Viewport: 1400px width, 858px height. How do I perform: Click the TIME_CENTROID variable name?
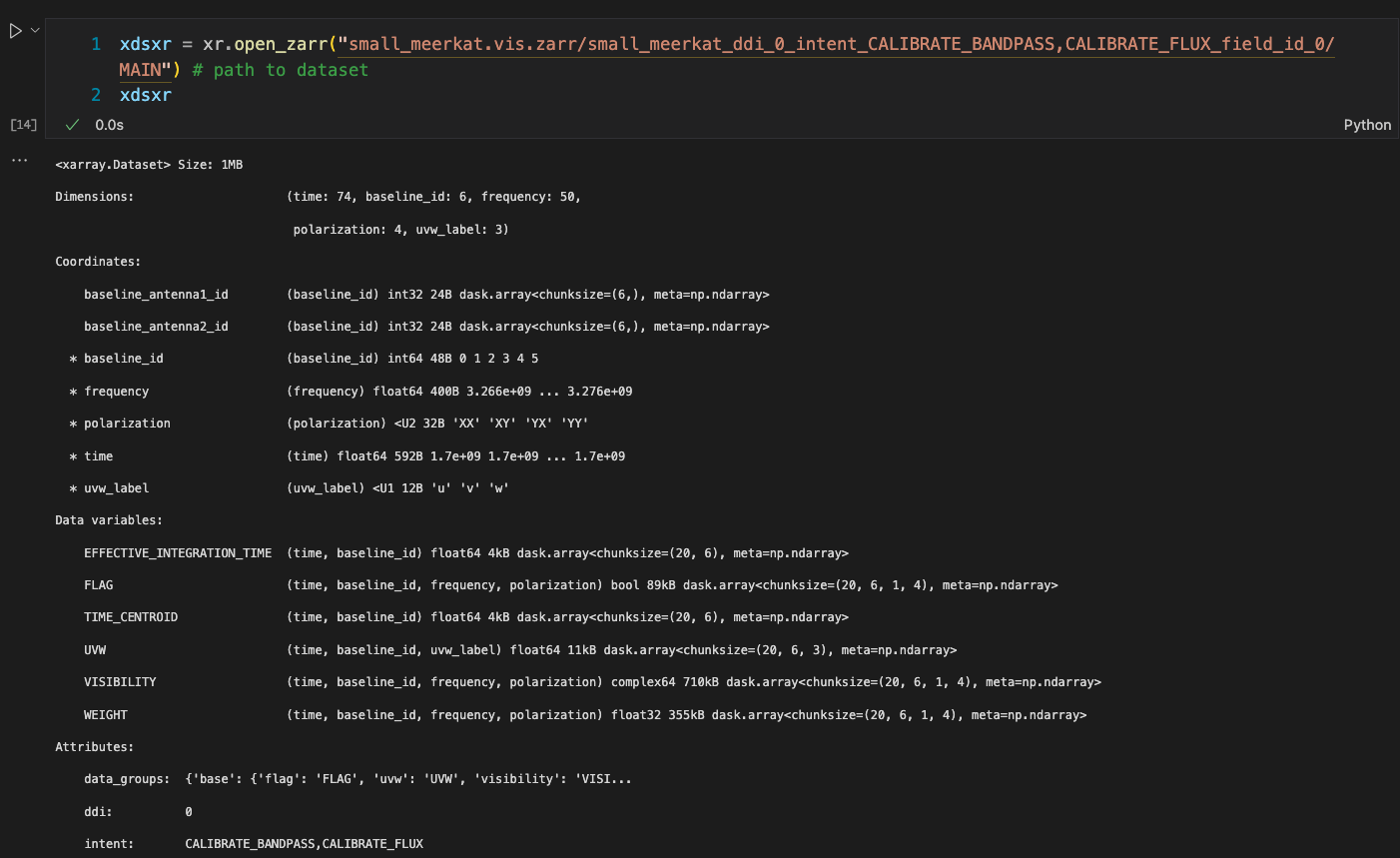tap(131, 617)
